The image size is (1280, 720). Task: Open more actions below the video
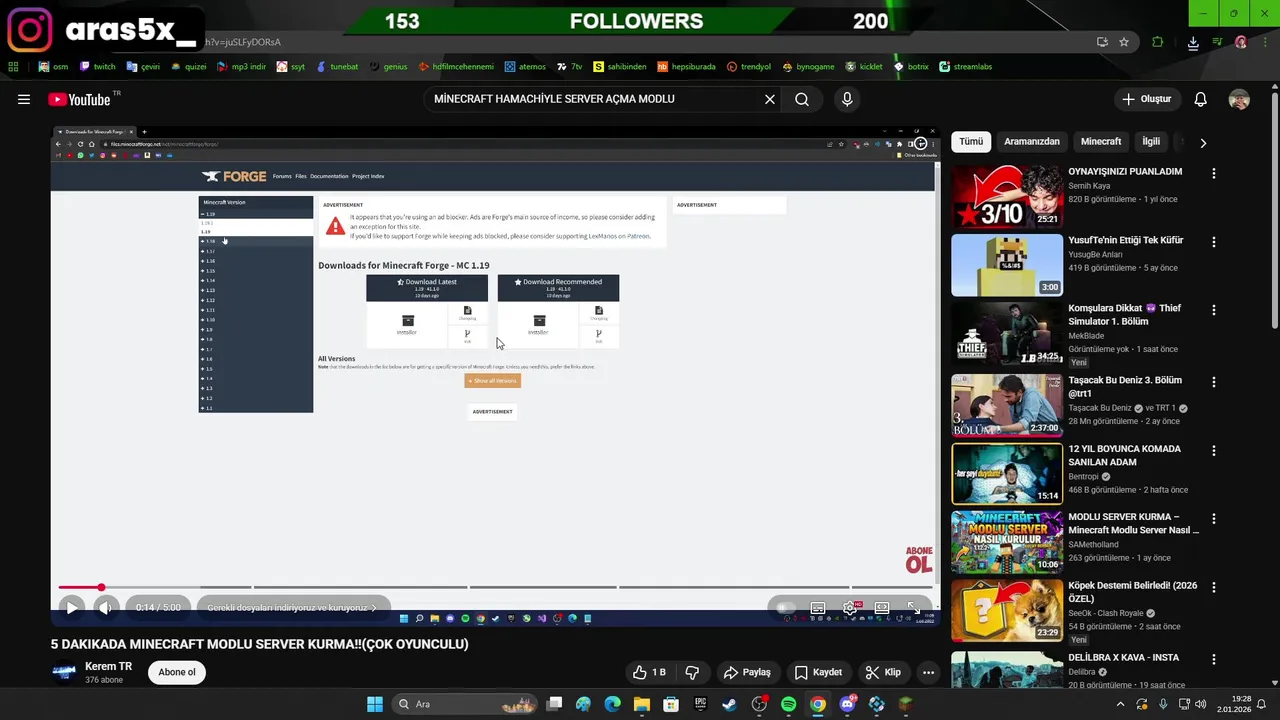(928, 672)
